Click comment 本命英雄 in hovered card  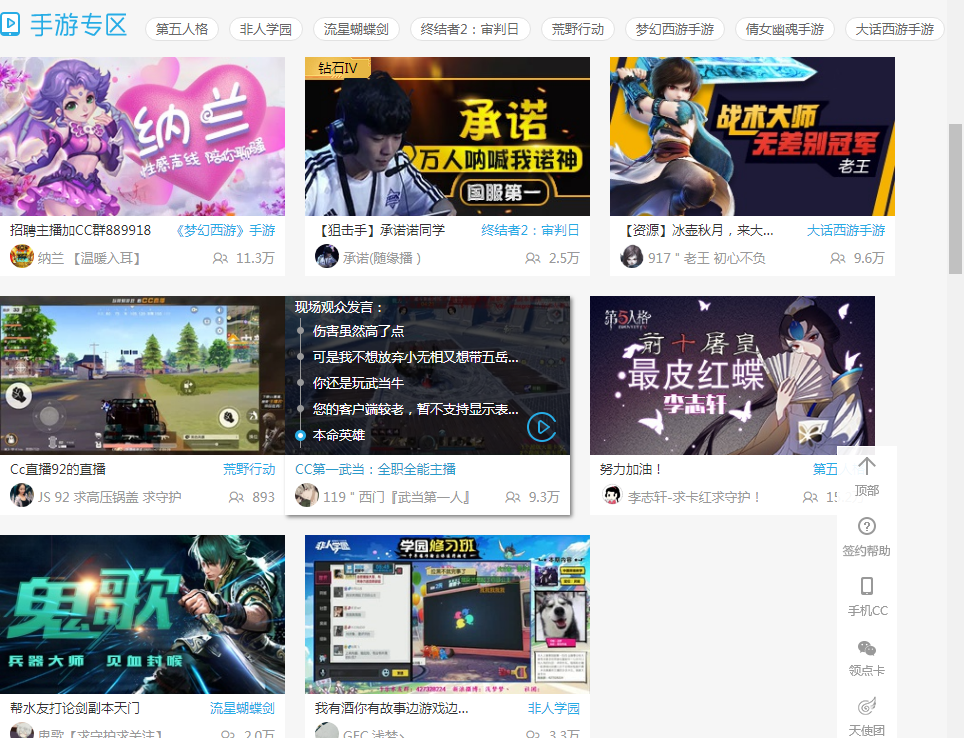(339, 435)
